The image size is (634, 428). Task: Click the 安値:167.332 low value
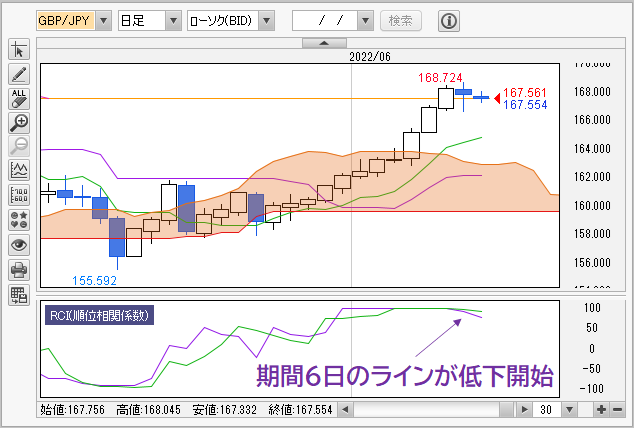[x=224, y=410]
